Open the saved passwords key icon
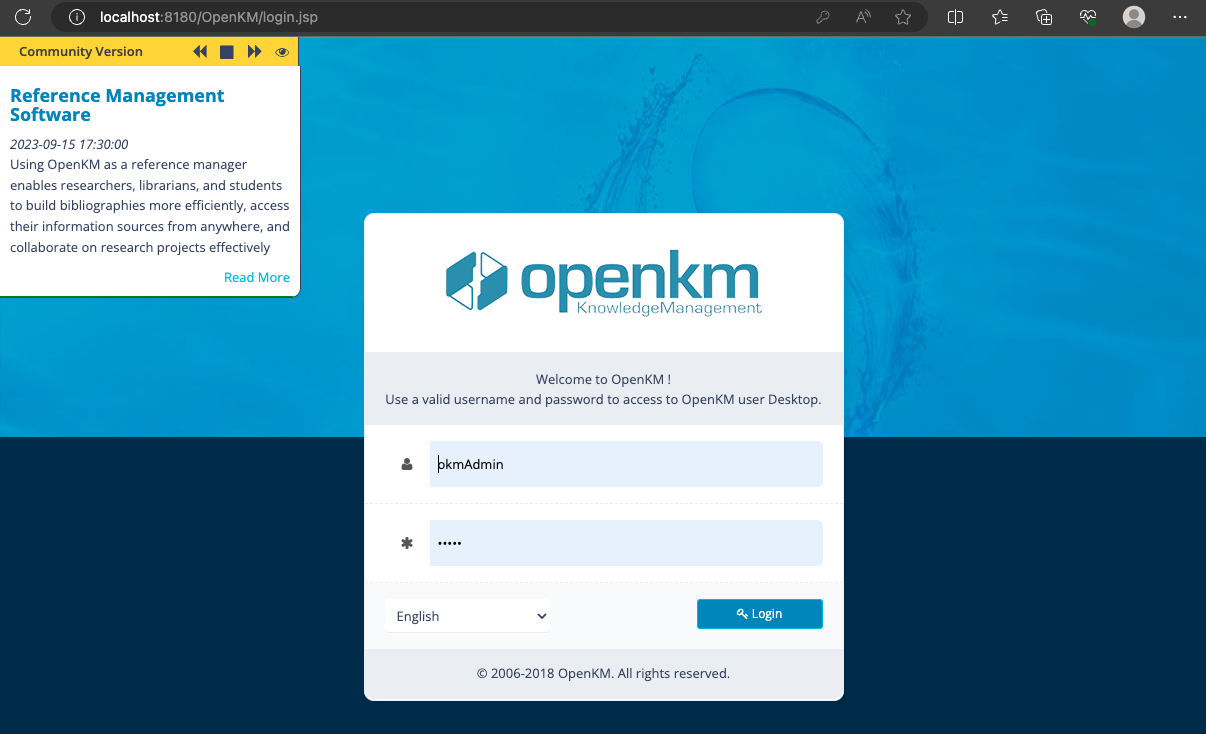 click(823, 17)
